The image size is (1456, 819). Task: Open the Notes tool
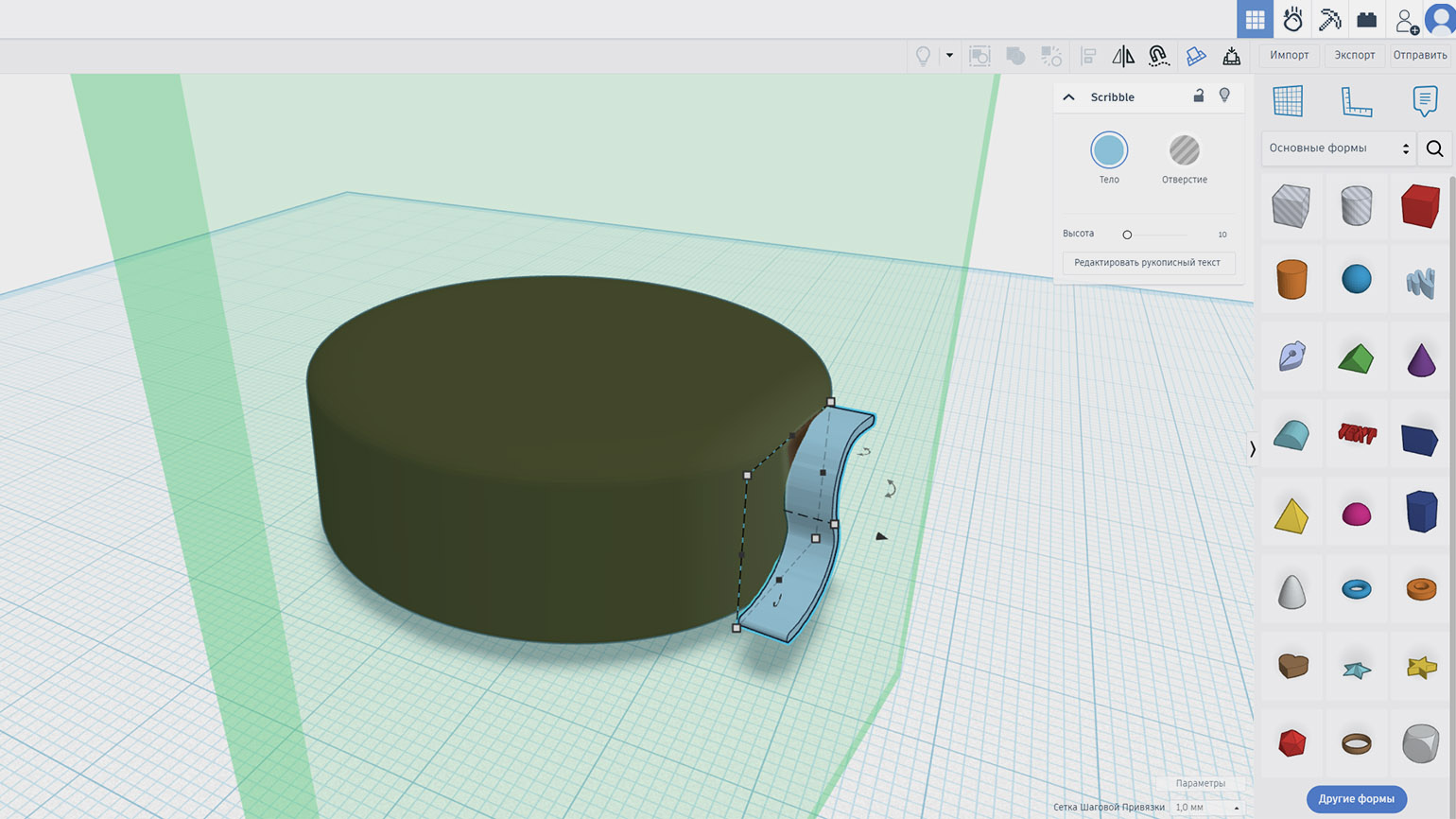(1424, 101)
